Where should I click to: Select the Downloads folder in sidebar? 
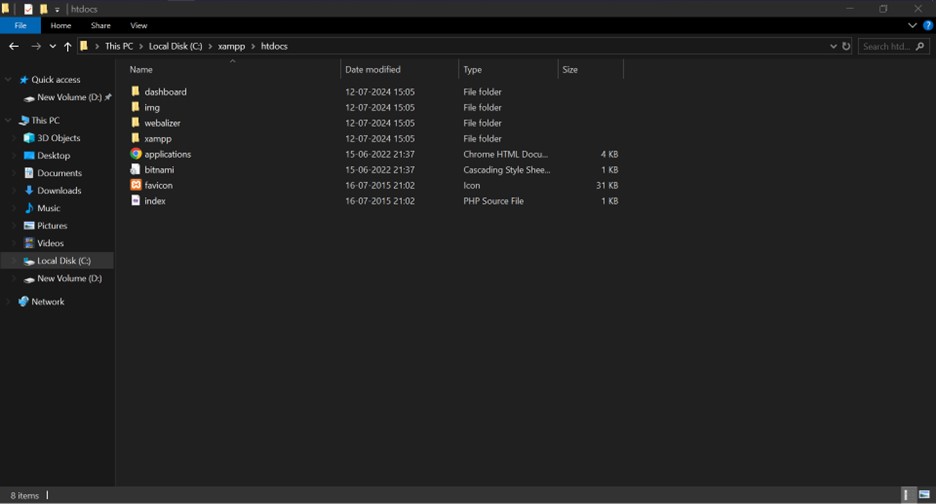tap(59, 191)
